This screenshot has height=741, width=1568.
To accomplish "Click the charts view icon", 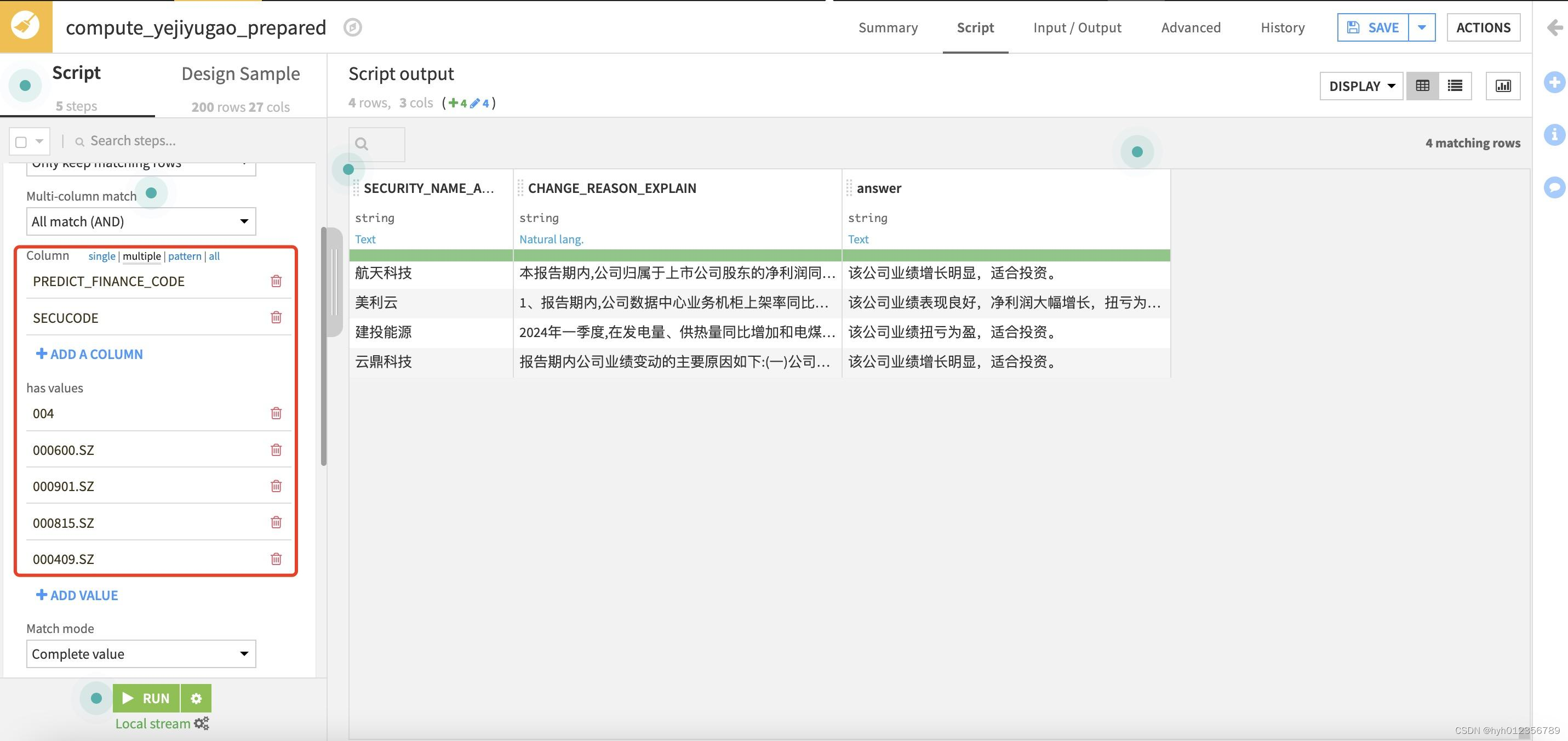I will click(1503, 86).
